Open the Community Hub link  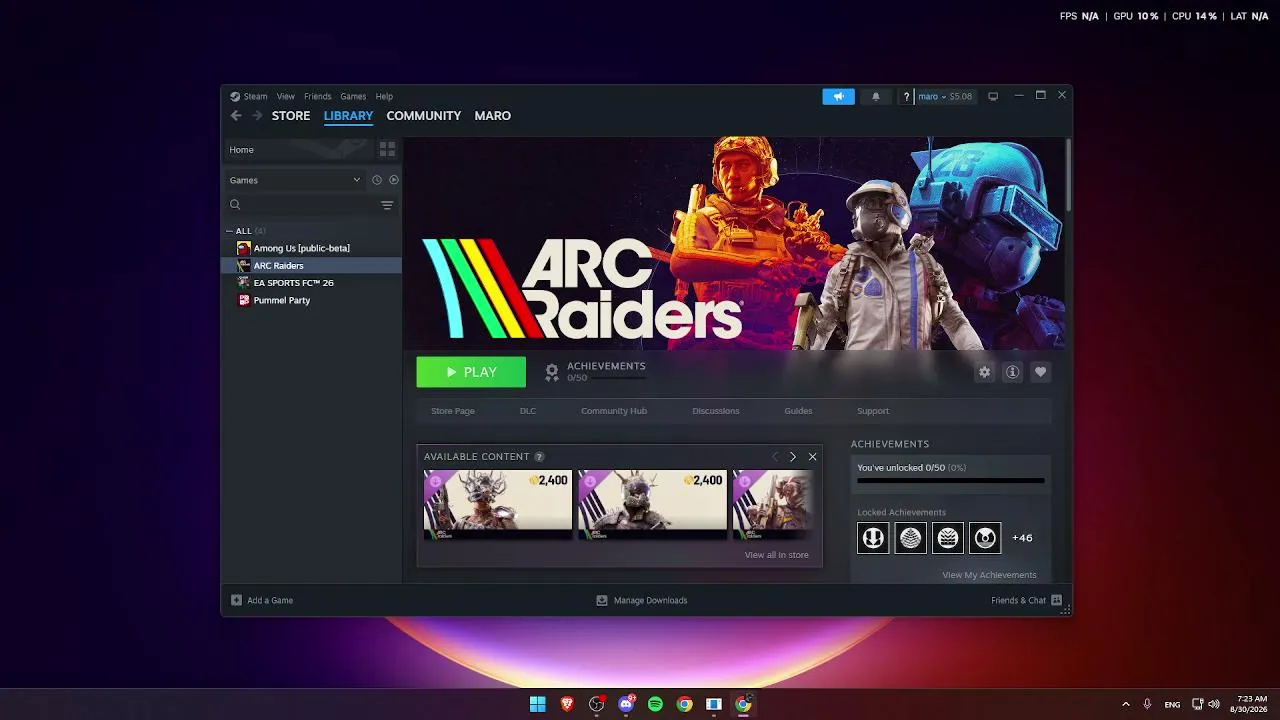point(614,411)
